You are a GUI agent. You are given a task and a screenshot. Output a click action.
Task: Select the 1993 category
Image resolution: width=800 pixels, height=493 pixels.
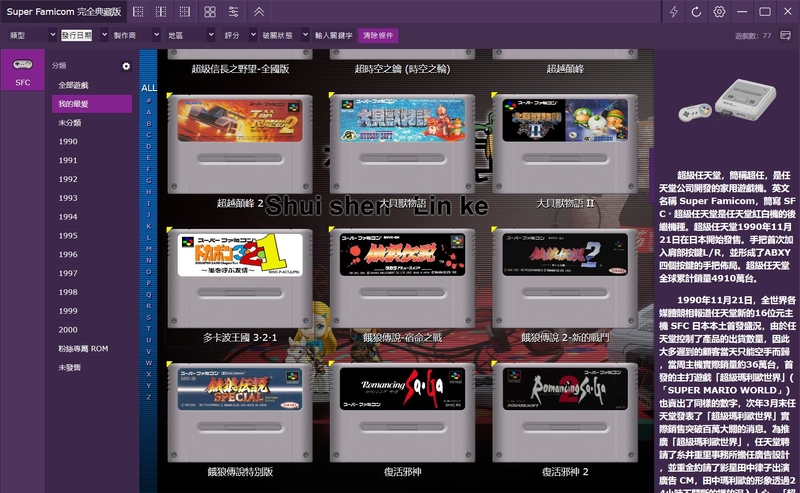92,198
